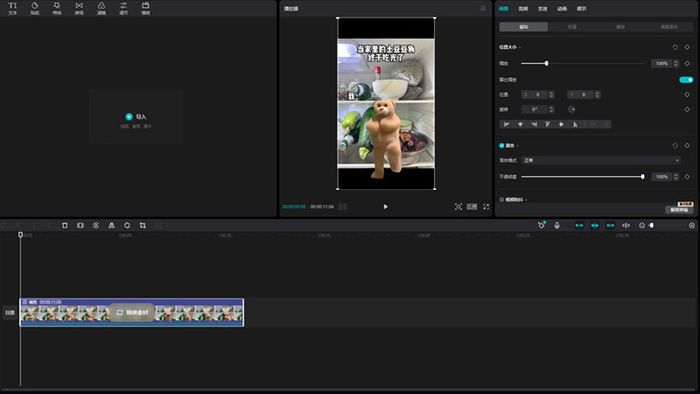Image resolution: width=700 pixels, height=394 pixels.
Task: Click the position X stepper arrows
Action: [x=551, y=95]
